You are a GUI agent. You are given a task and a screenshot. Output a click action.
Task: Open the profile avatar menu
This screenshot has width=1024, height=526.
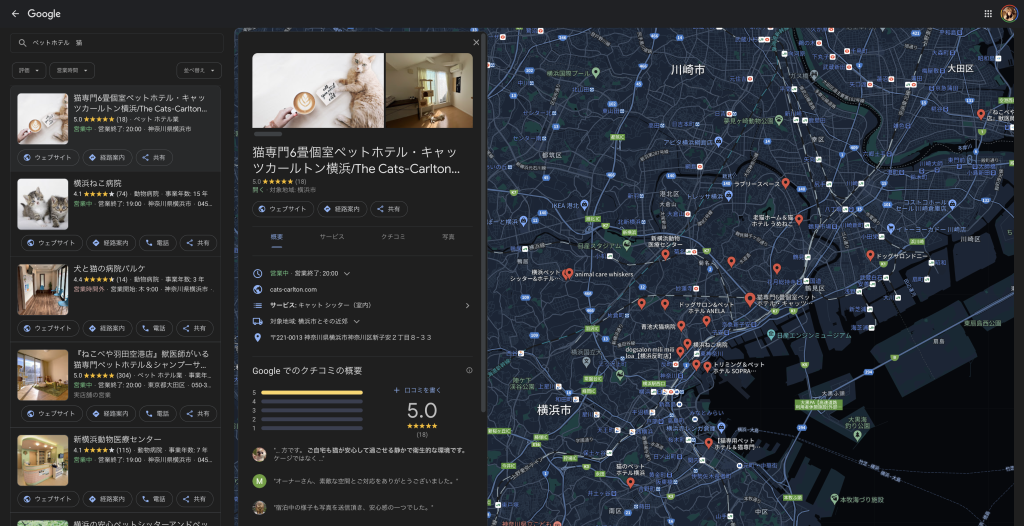1008,14
